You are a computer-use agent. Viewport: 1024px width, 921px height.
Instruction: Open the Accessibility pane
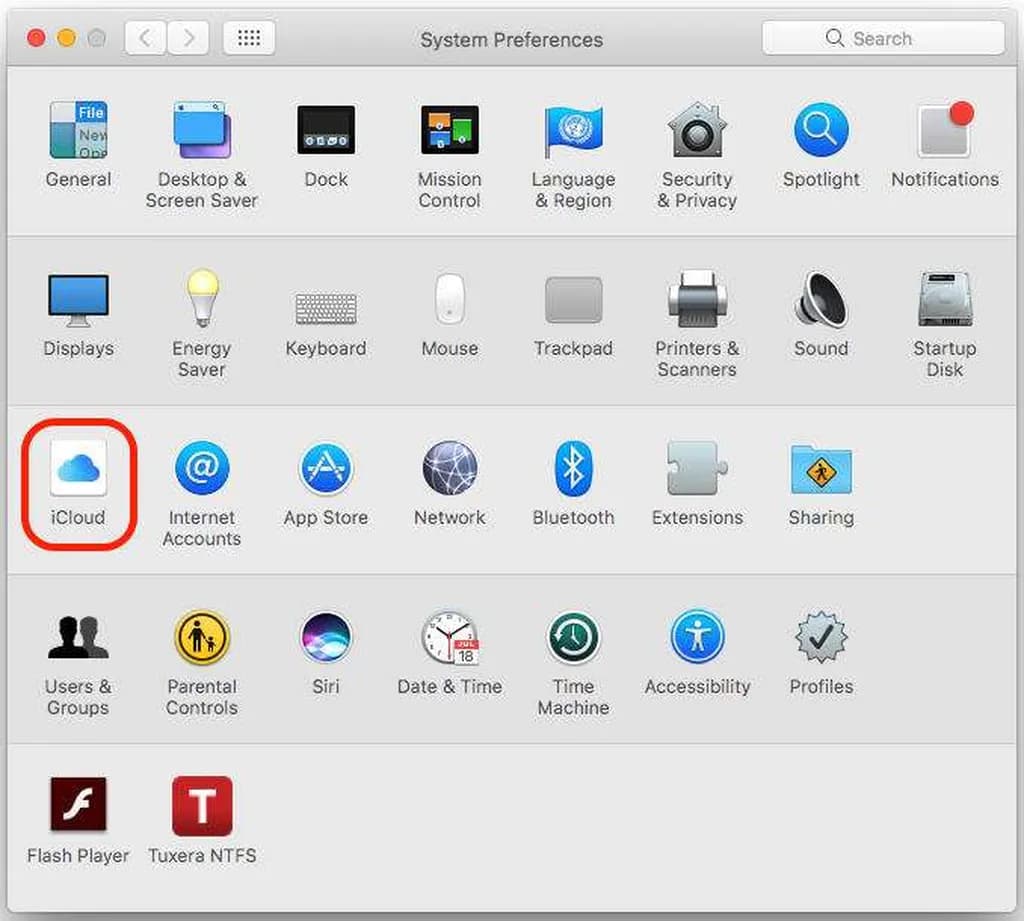click(697, 638)
